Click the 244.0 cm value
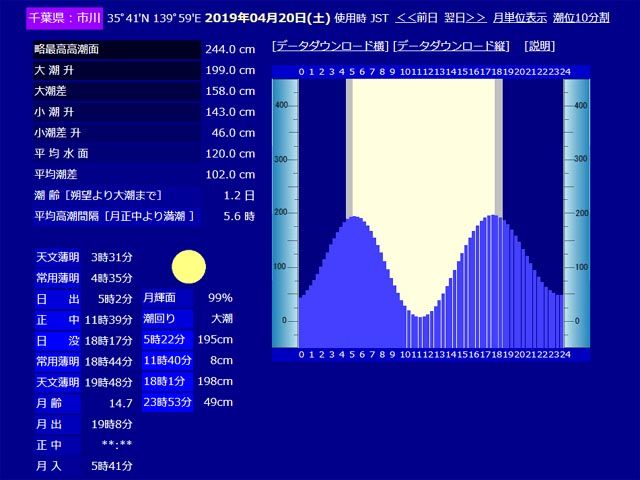640x480 pixels. pos(230,49)
